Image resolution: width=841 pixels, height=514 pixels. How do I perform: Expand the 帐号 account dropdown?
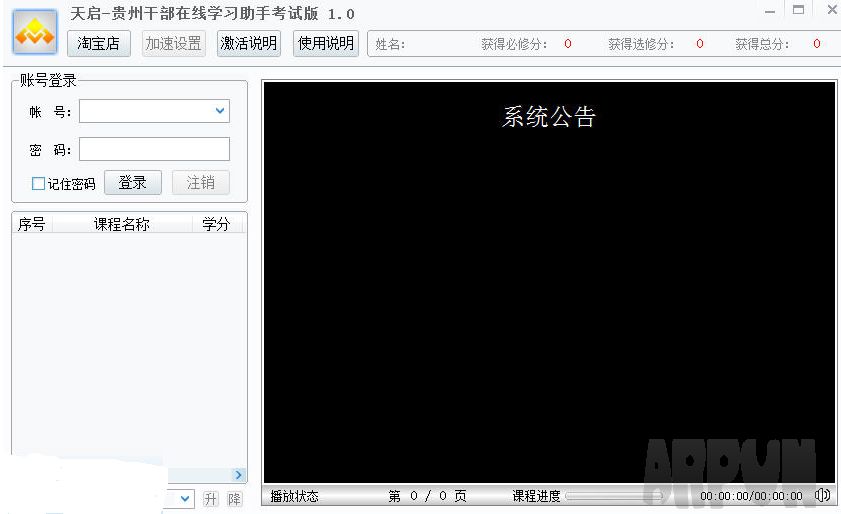pyautogui.click(x=220, y=111)
